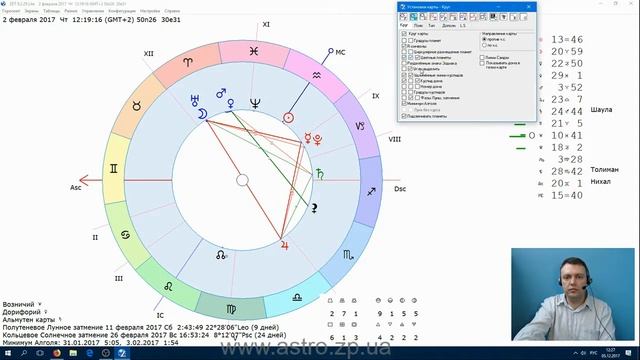This screenshot has height=360, width=640.
Task: Select the Uranus symbol in the chart
Action: coord(195,100)
